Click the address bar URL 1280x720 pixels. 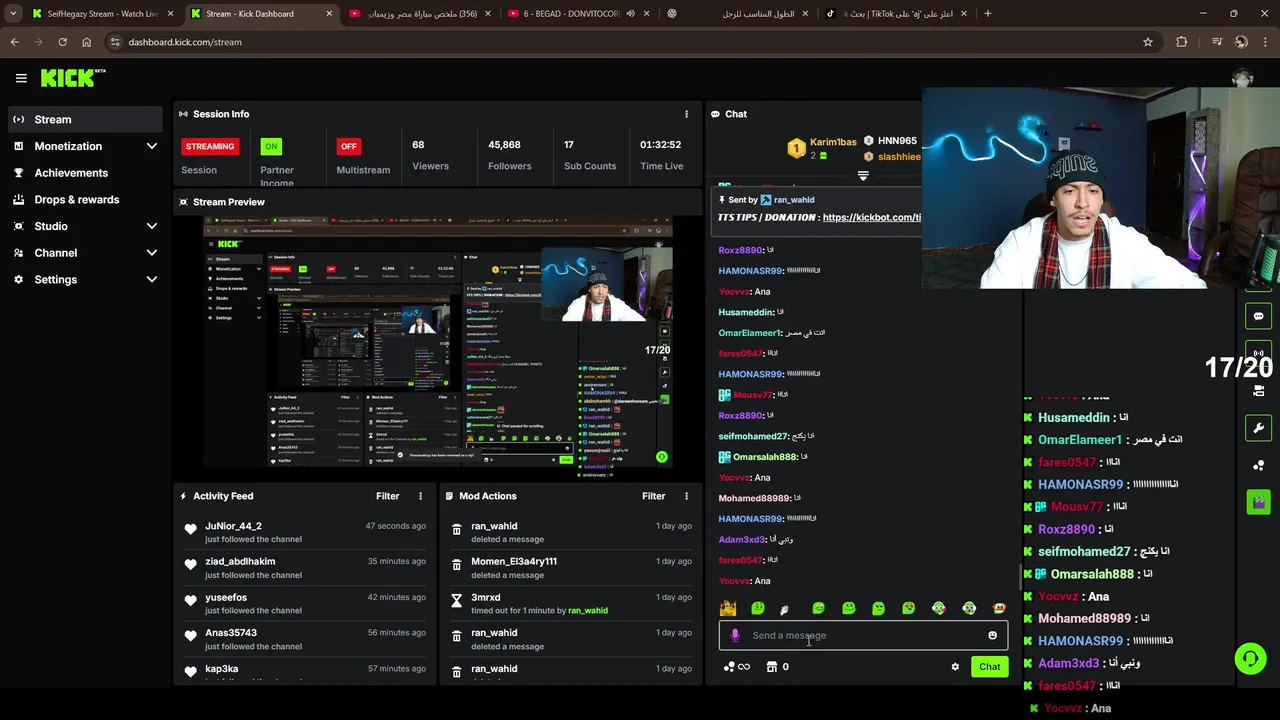coord(185,42)
